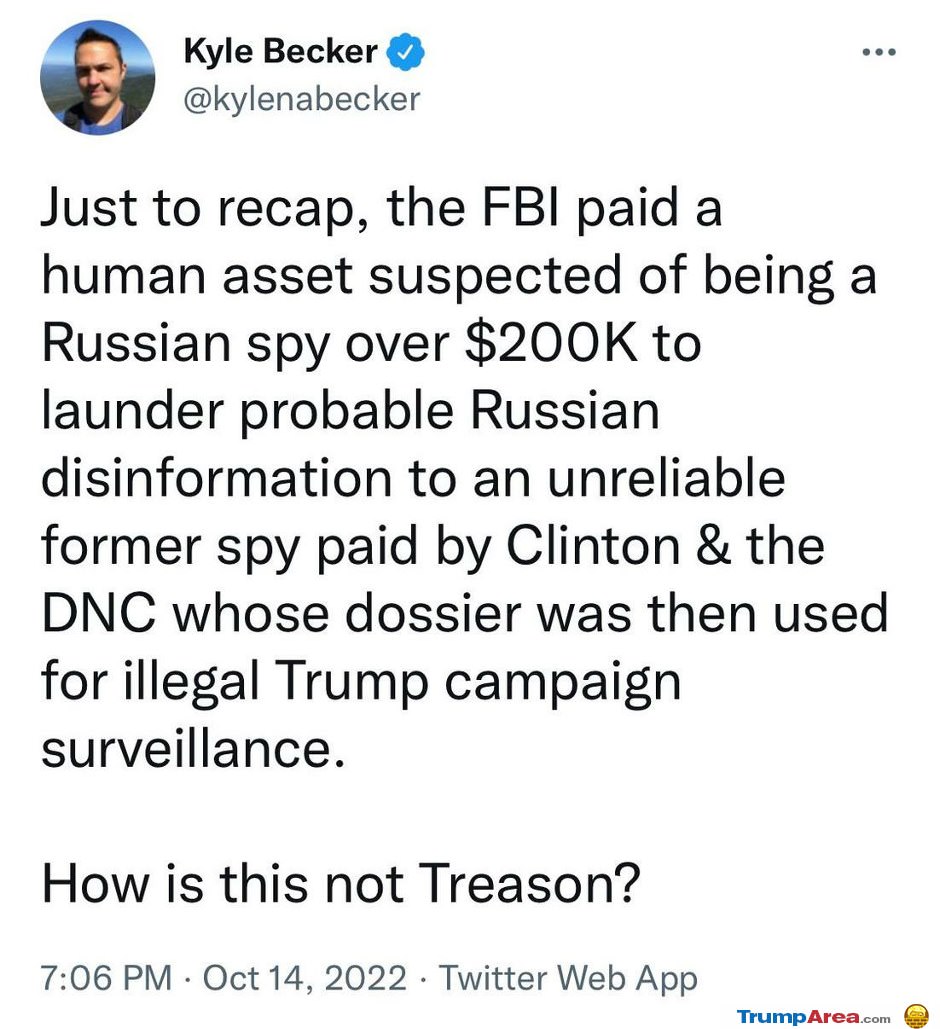Click the word "Clinton" in the tweet
The height and width of the screenshot is (1029, 940).
593,545
